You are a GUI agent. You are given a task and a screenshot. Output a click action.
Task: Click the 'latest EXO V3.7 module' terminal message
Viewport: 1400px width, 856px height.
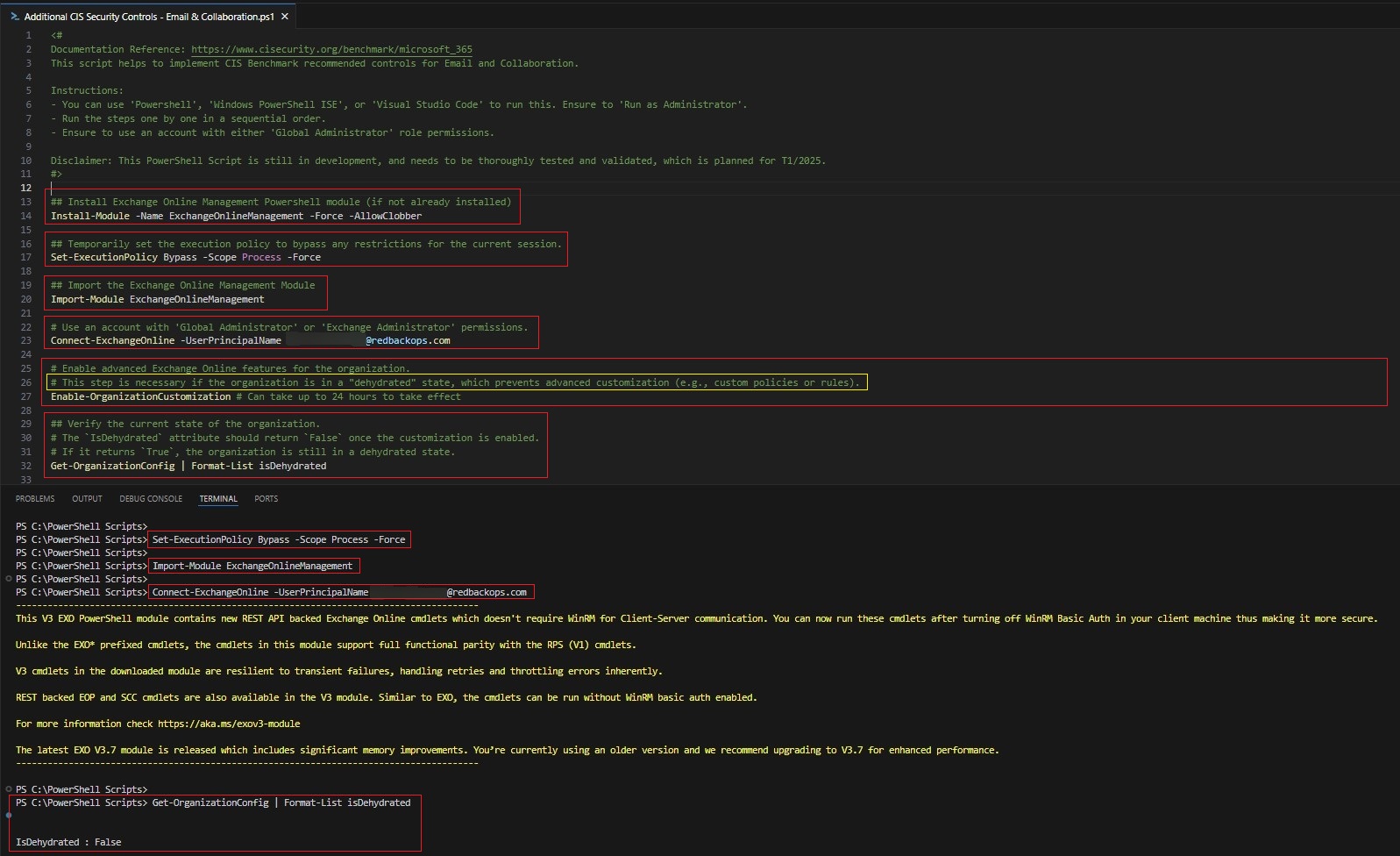508,750
